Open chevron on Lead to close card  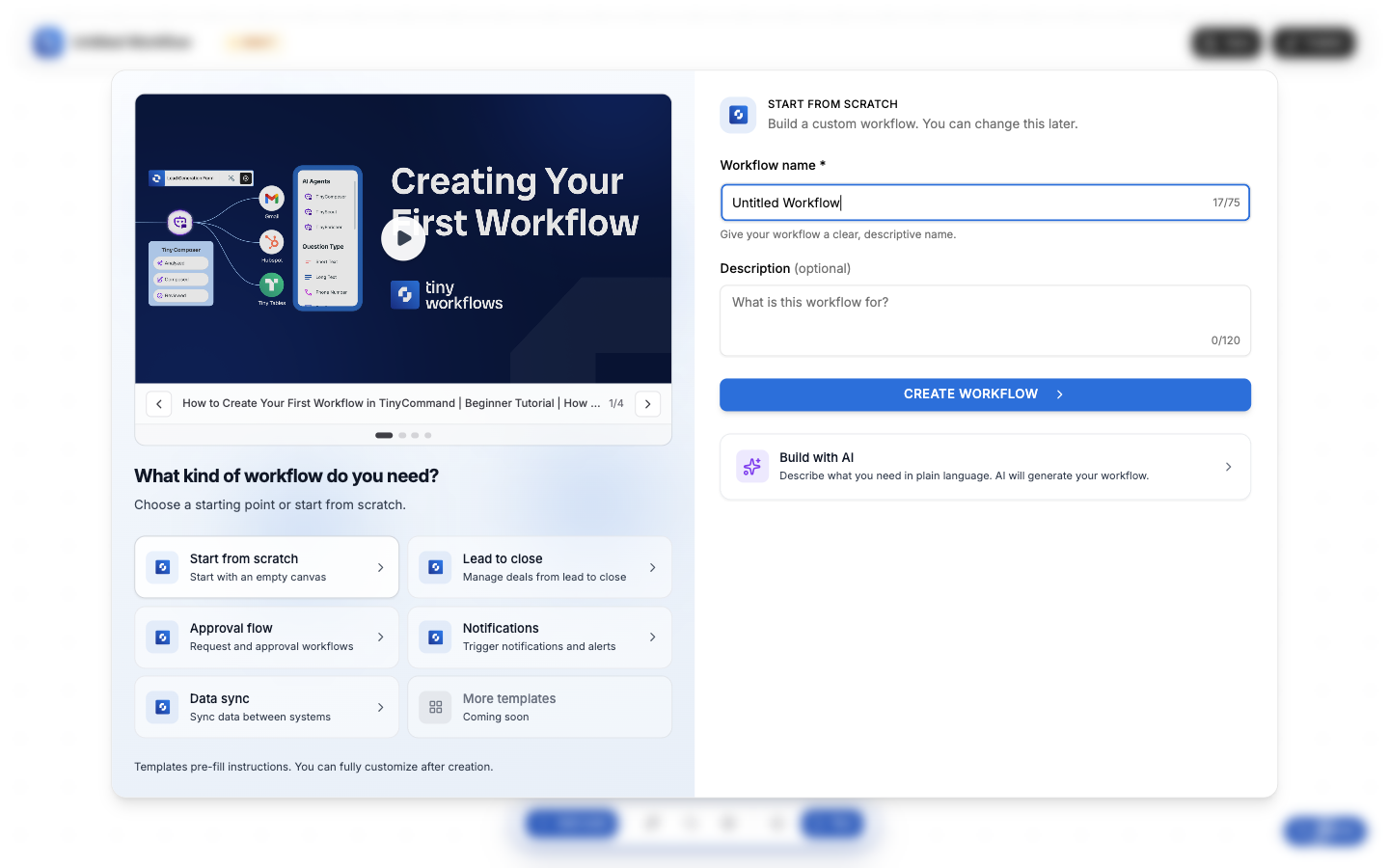[x=653, y=567]
